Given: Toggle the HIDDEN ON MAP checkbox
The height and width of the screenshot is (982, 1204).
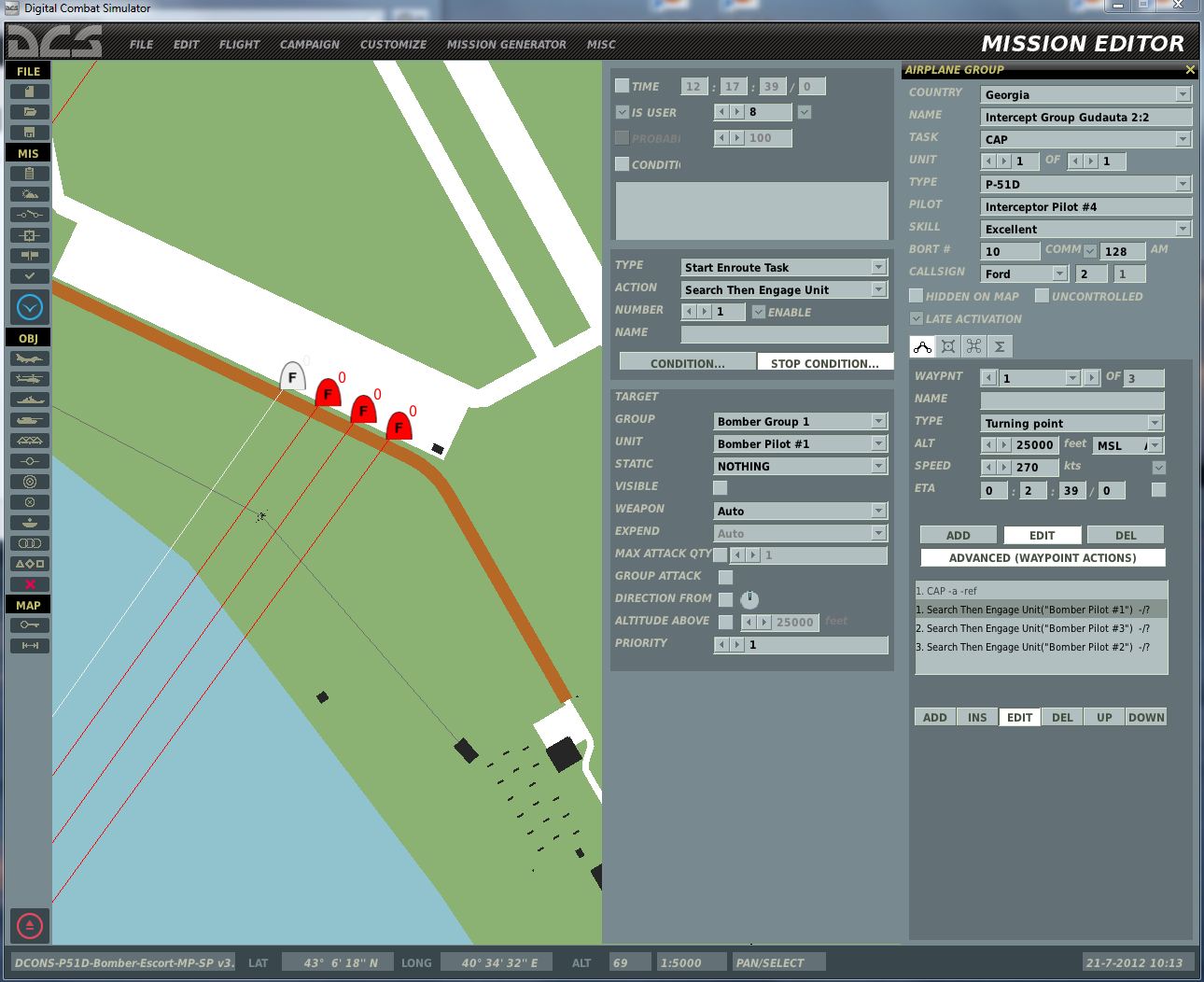Looking at the screenshot, I should coord(916,296).
